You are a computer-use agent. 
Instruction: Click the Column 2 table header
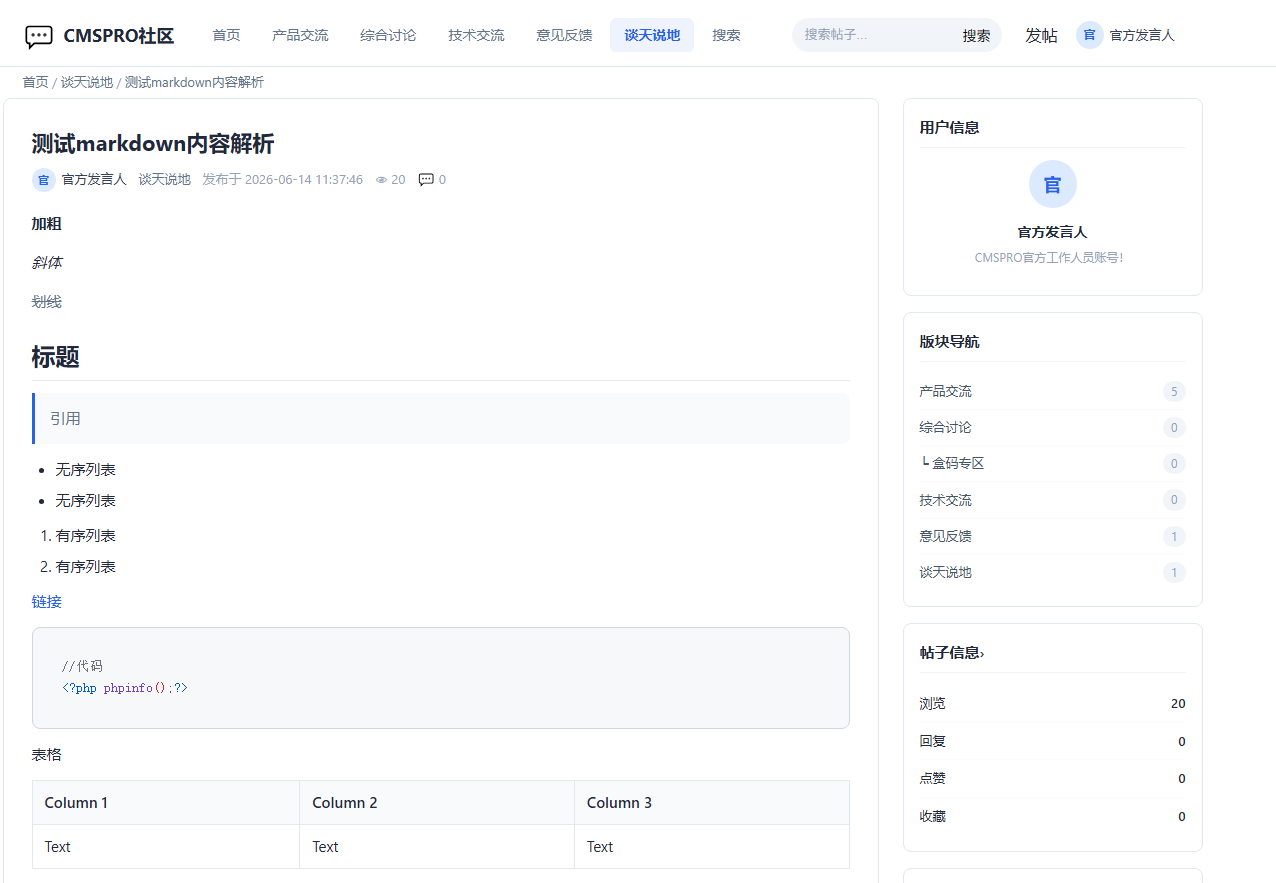[x=437, y=803]
